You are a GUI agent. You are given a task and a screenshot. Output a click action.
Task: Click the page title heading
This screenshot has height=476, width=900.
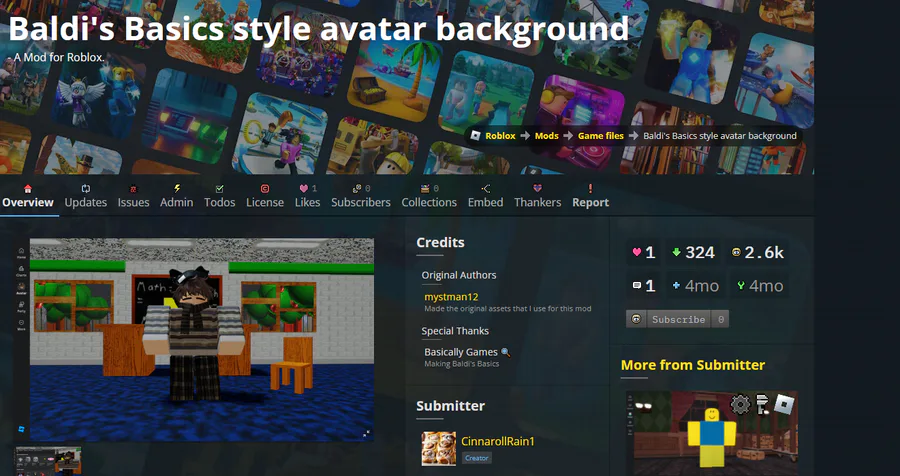(319, 28)
